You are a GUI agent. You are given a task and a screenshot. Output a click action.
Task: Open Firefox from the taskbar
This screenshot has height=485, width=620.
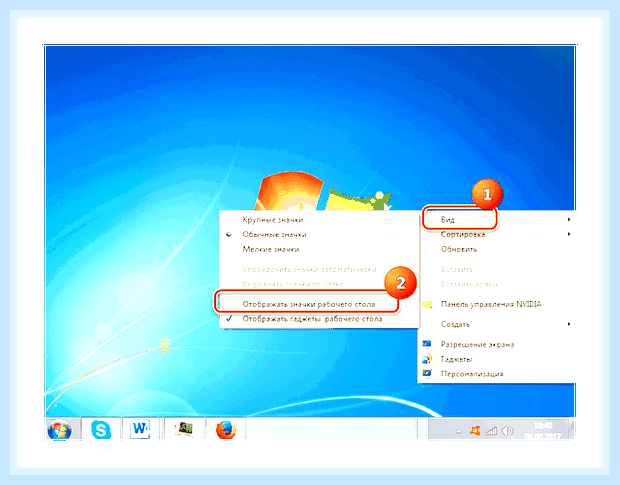[226, 429]
